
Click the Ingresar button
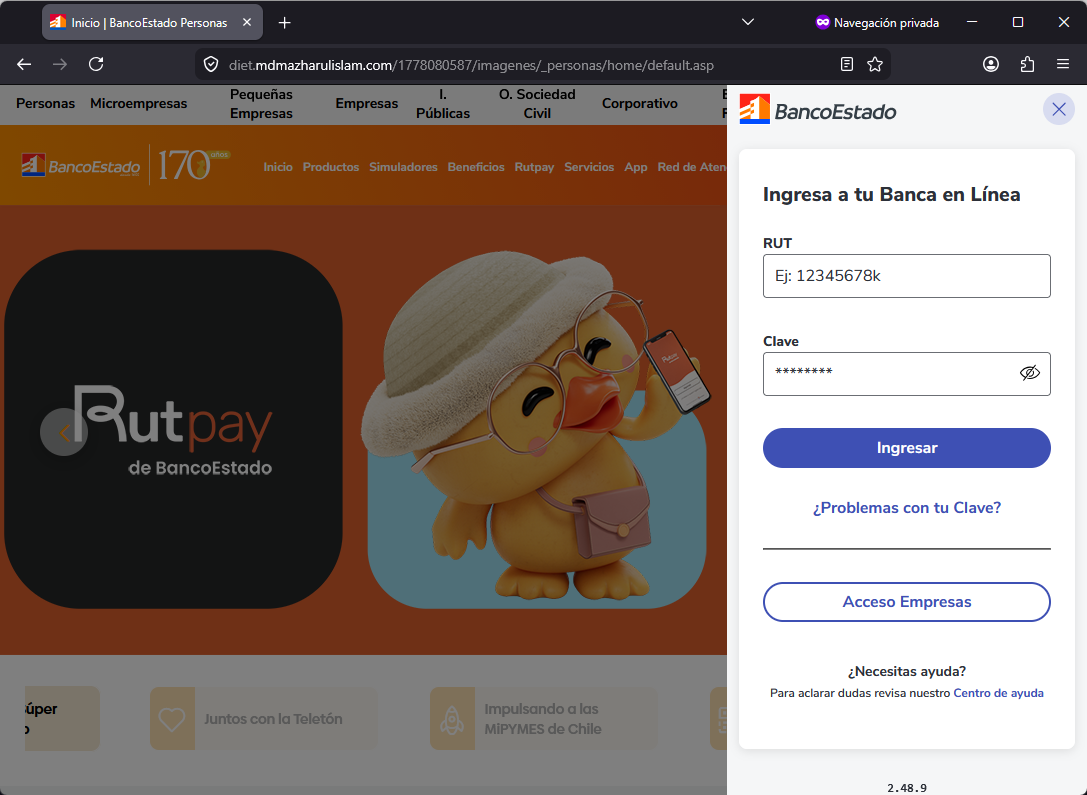907,448
